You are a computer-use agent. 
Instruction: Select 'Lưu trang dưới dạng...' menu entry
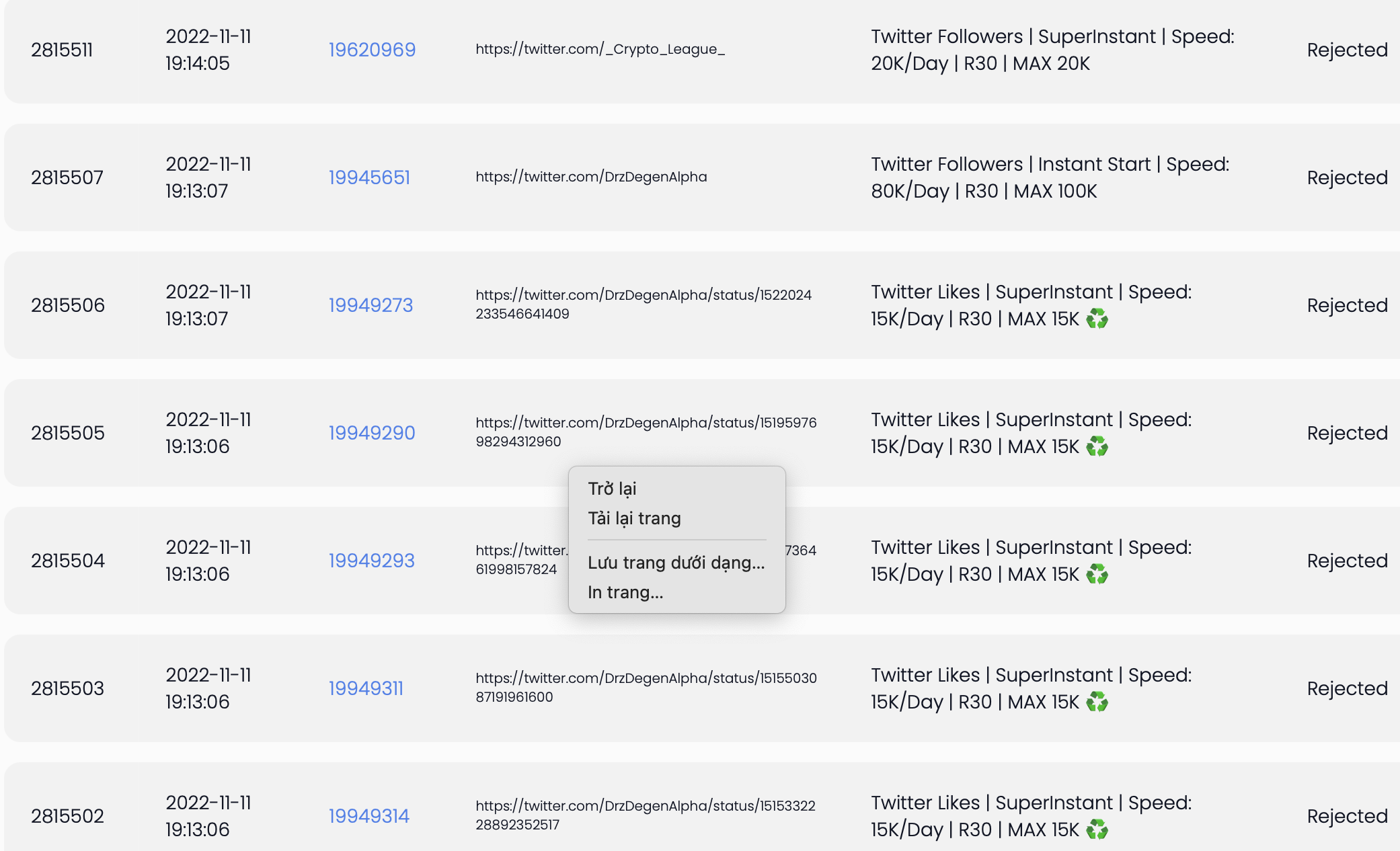coord(676,563)
